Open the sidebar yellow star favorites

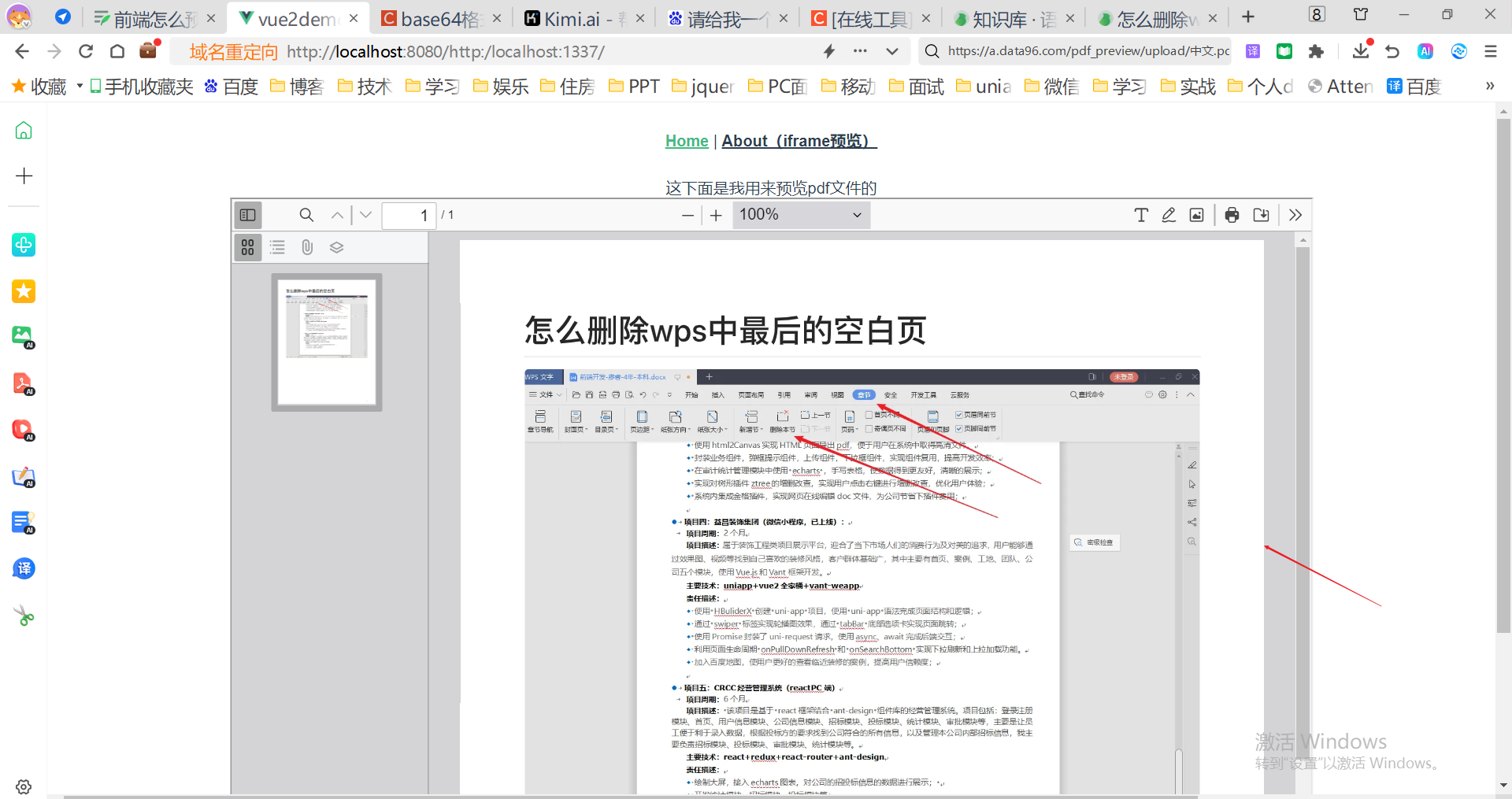tap(24, 291)
